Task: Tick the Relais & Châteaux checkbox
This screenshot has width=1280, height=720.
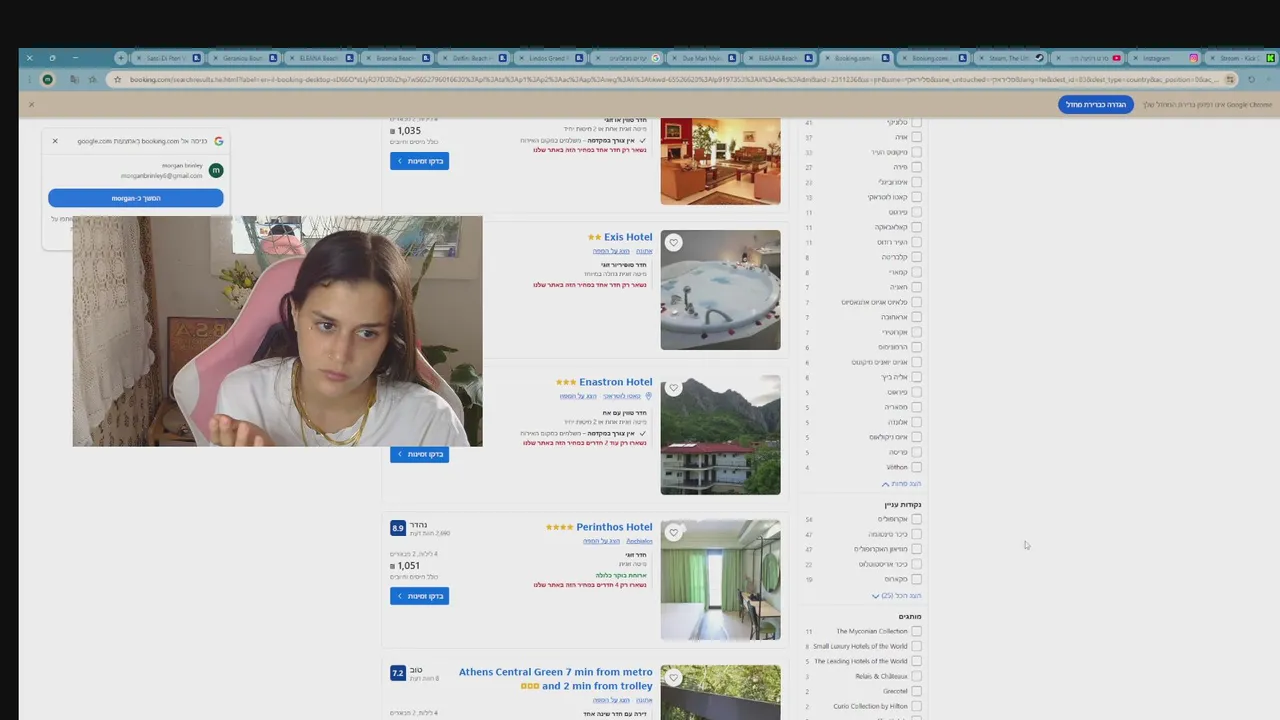Action: (916, 676)
